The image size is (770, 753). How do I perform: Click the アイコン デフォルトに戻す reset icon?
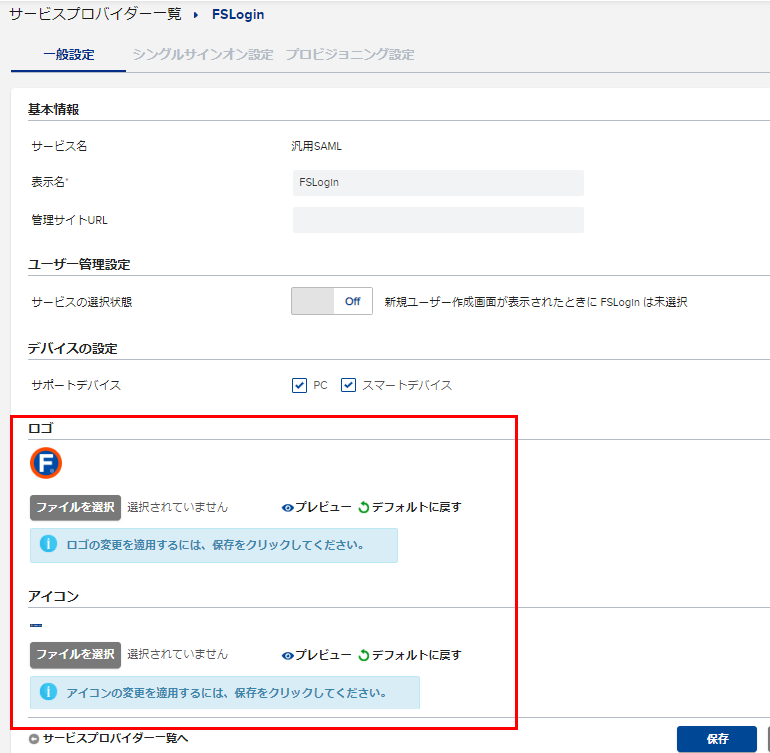pyautogui.click(x=363, y=655)
